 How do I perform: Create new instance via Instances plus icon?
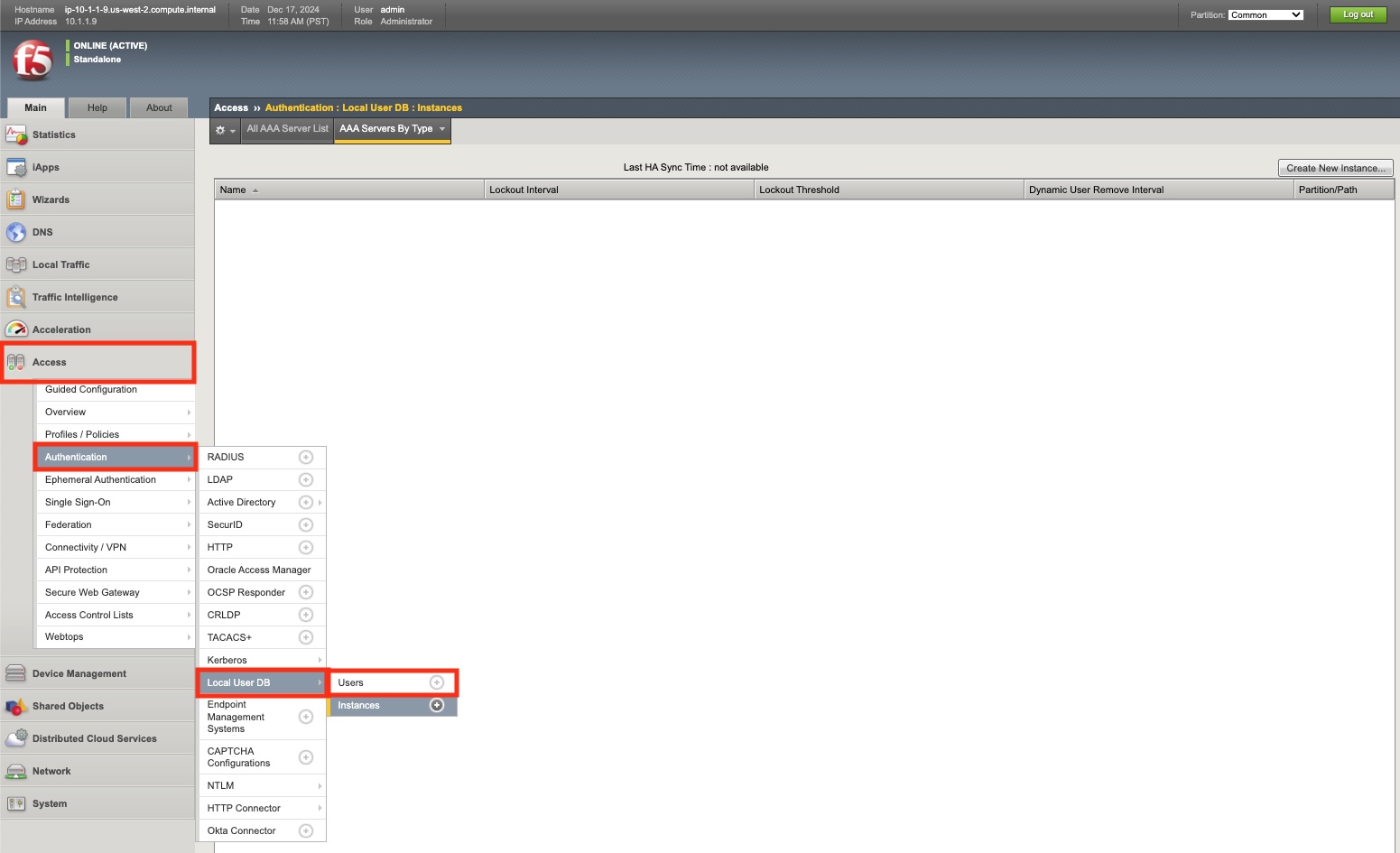pyautogui.click(x=437, y=705)
